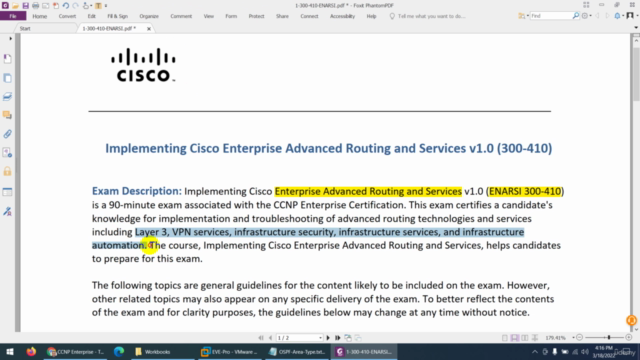Open the Fields panel icon in left sidebar
The height and width of the screenshot is (360, 640).
[x=7, y=192]
